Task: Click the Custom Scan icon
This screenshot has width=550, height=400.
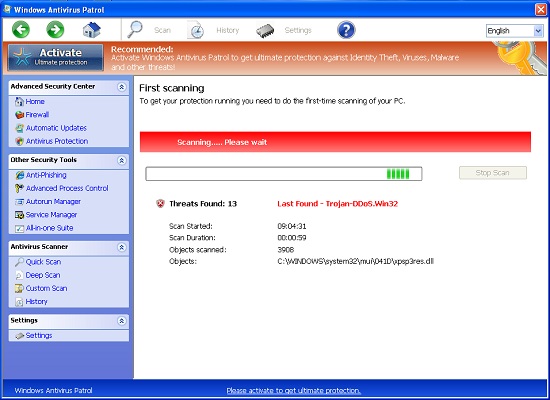Action: 19,288
